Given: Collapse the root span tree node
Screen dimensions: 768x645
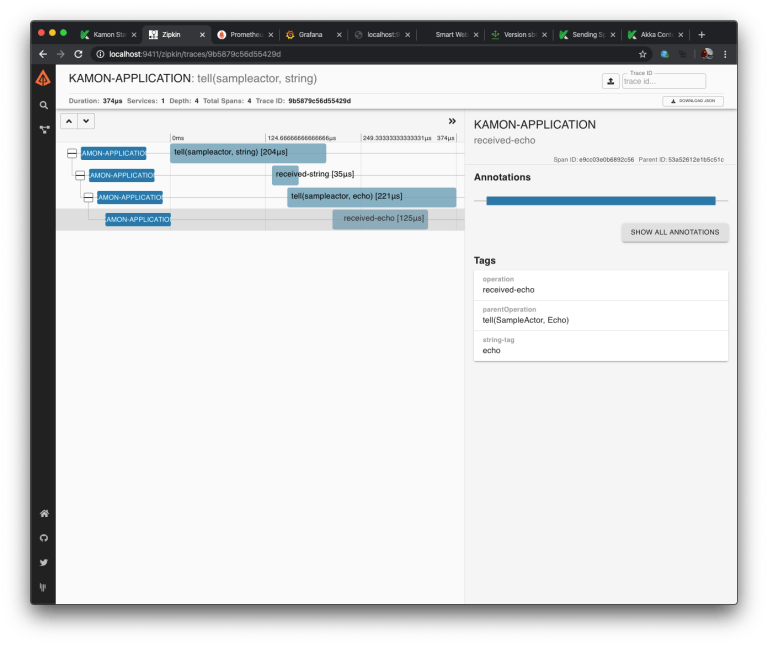Looking at the screenshot, I should (x=72, y=153).
